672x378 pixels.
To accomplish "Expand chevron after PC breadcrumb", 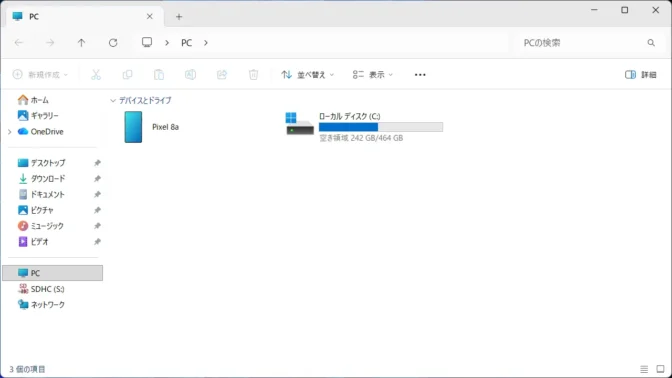I will coord(206,43).
